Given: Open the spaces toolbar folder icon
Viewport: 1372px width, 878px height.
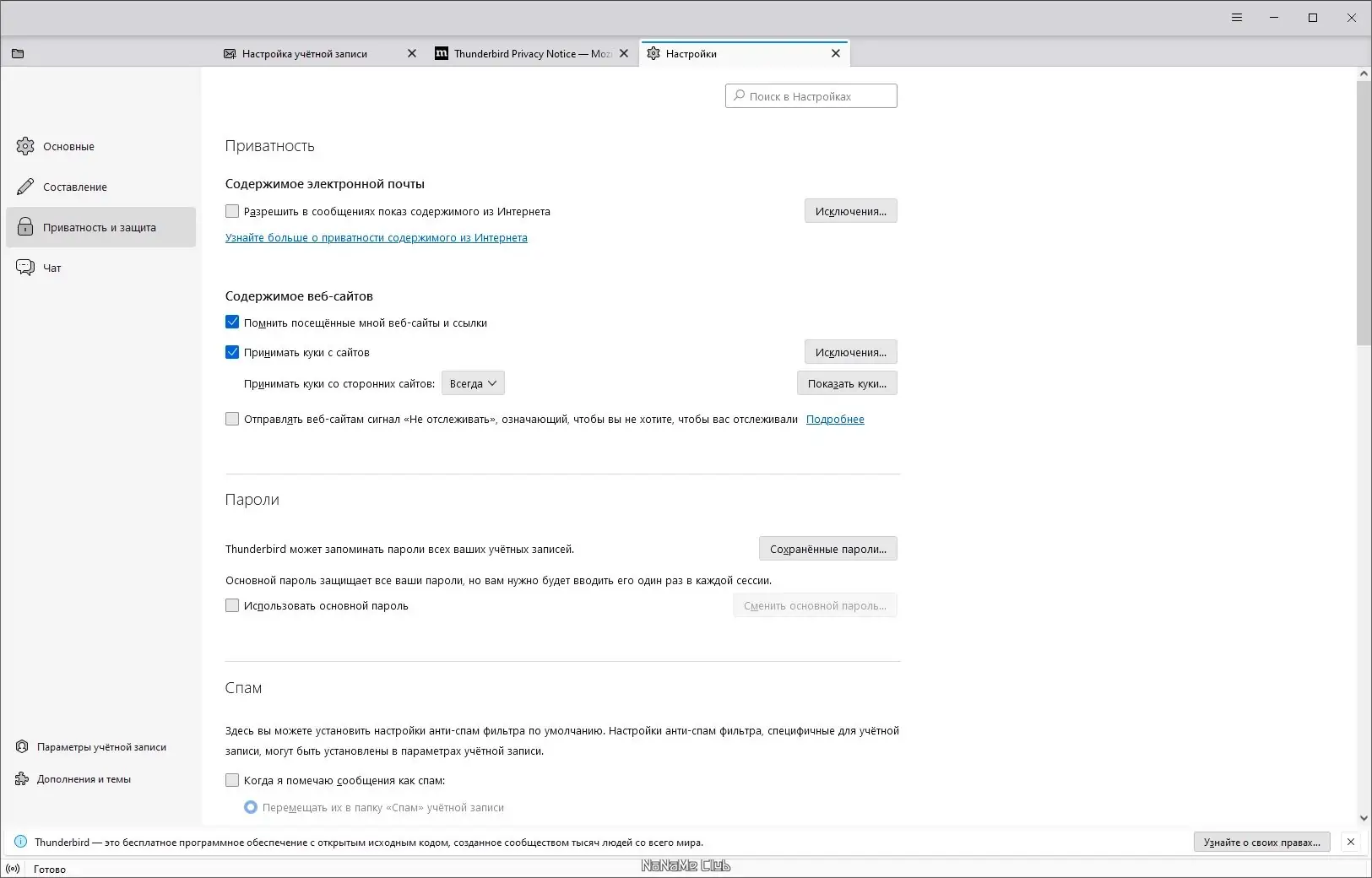Looking at the screenshot, I should pyautogui.click(x=18, y=53).
